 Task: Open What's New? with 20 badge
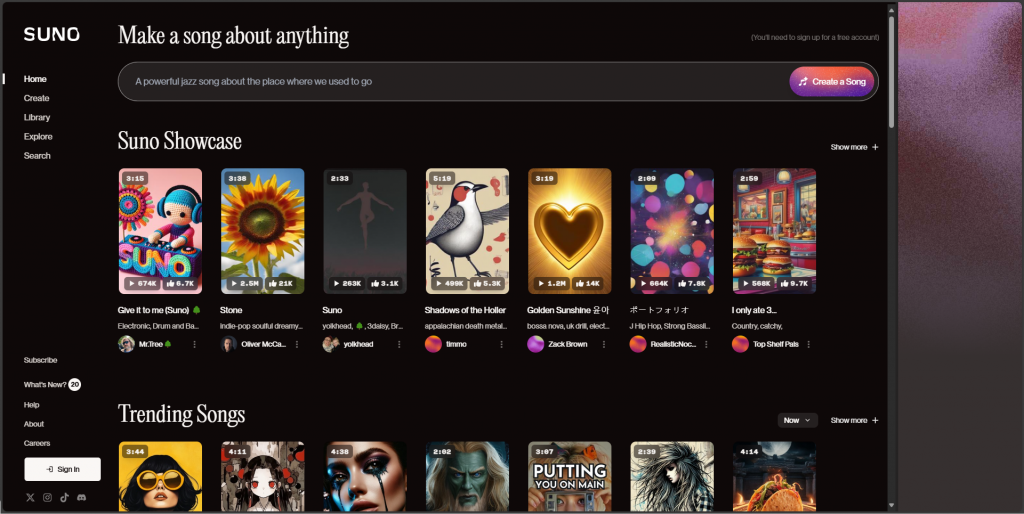[x=52, y=385]
